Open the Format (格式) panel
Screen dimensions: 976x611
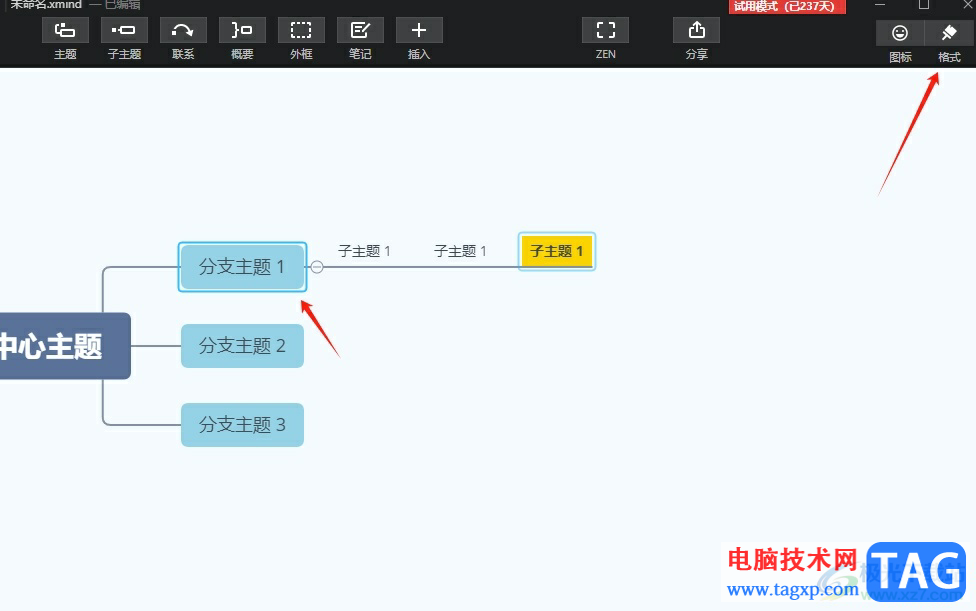[949, 33]
